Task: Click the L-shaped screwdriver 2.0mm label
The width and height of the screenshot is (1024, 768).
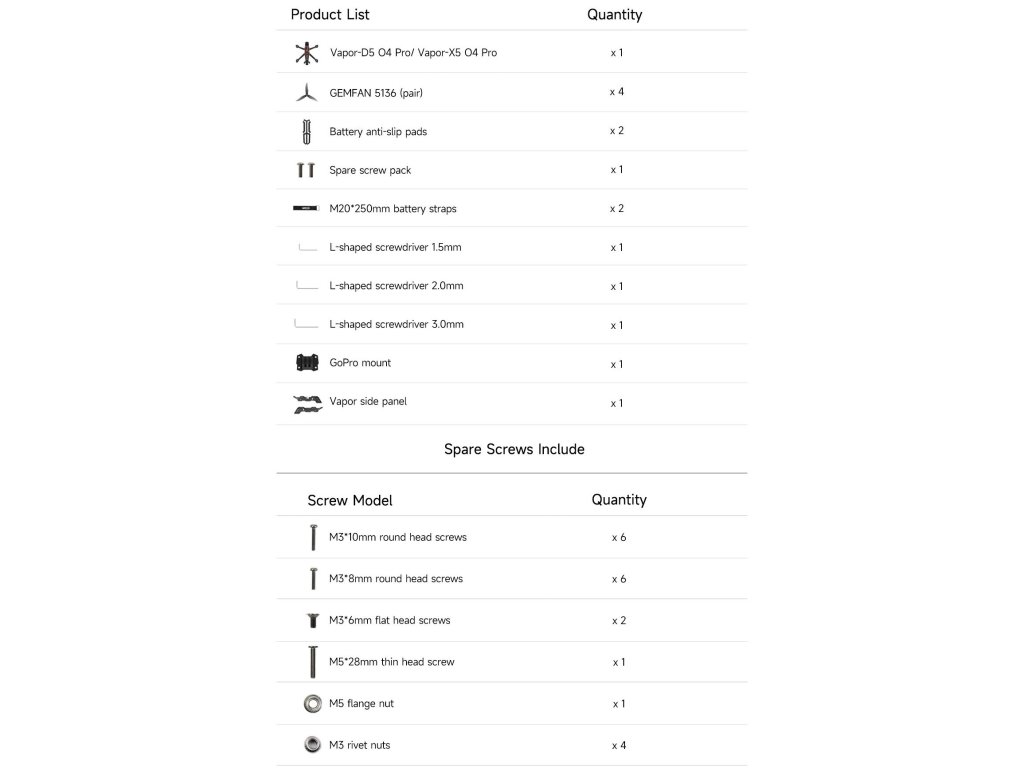Action: [x=396, y=286]
